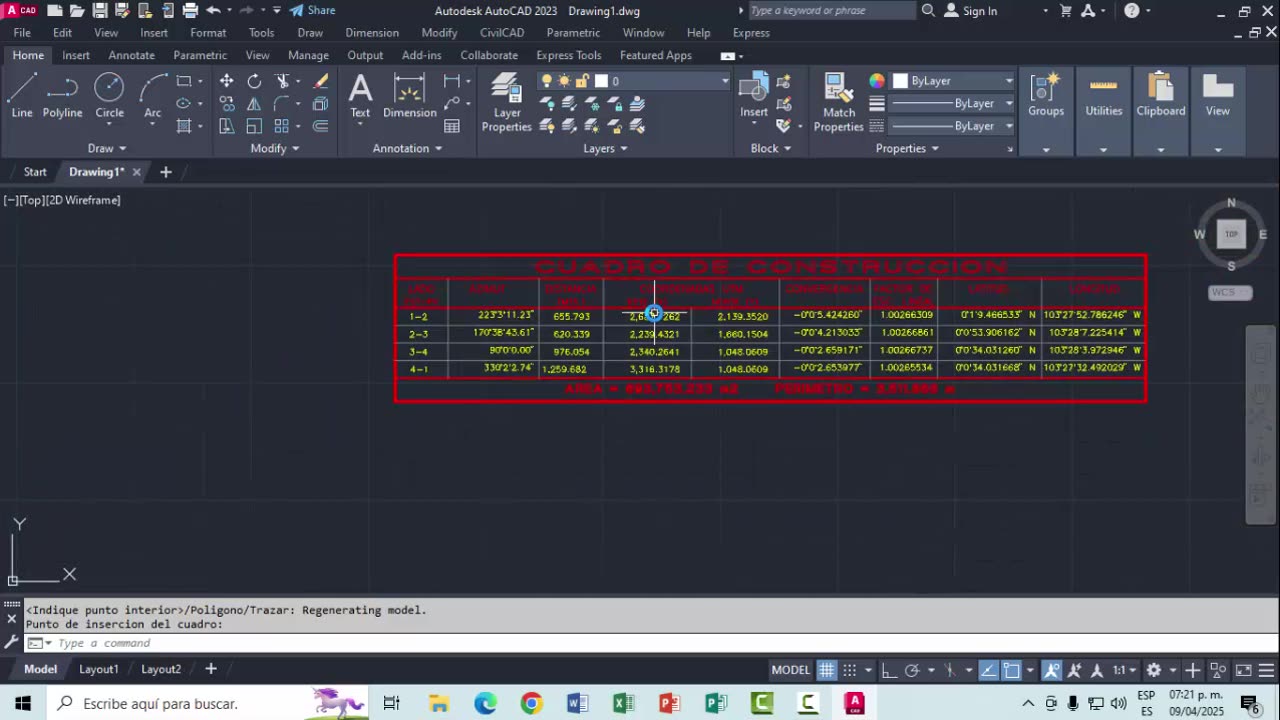Viewport: 1280px width, 720px height.
Task: Open the Clipboard panel
Action: [1161, 112]
